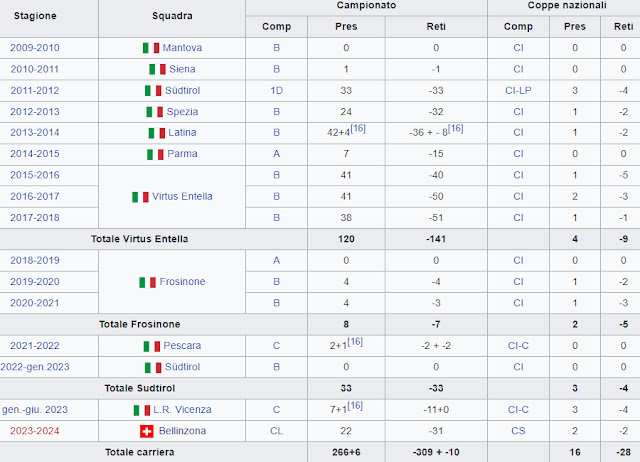Open the 1D league link for Südtirol
The width and height of the screenshot is (640, 462).
(x=277, y=91)
